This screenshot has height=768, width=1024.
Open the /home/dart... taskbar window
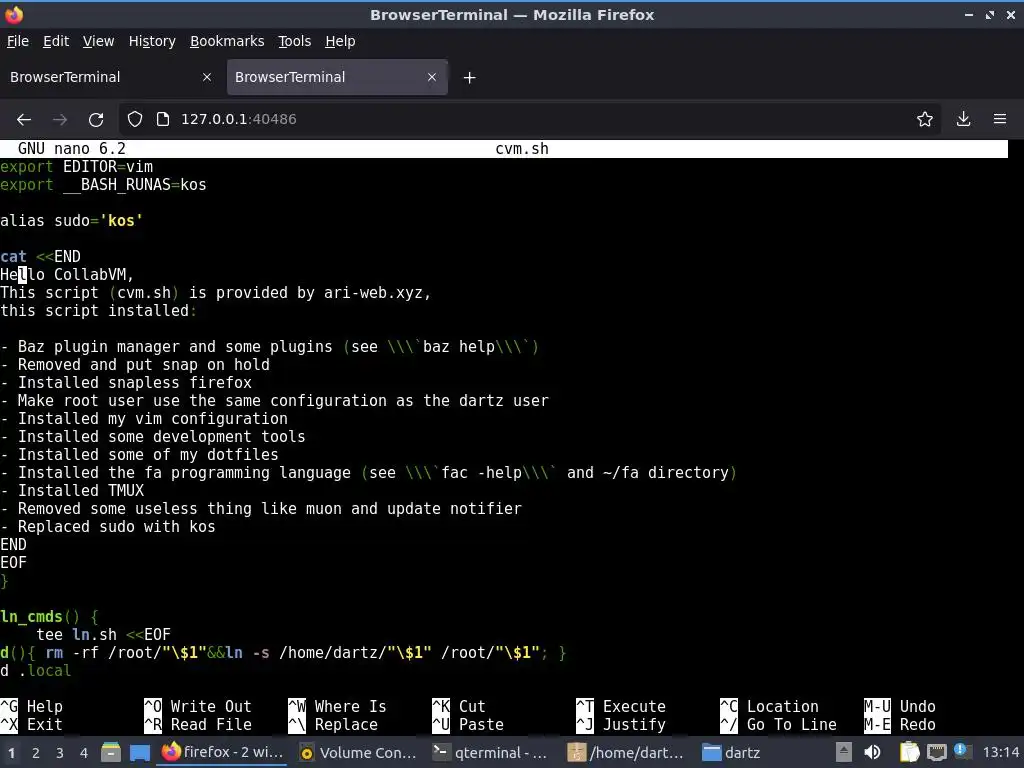[626, 752]
